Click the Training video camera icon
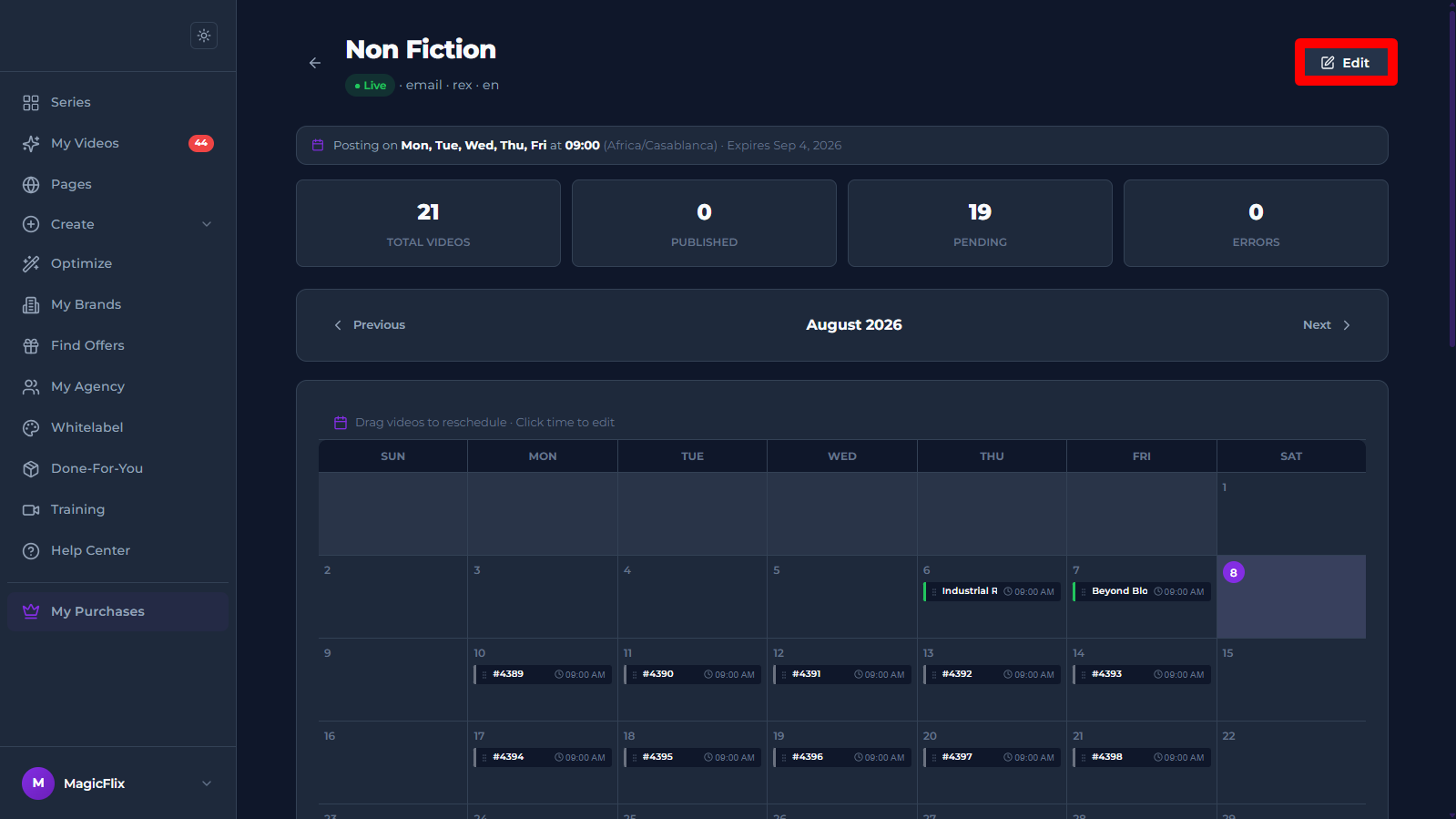This screenshot has height=819, width=1456. click(x=31, y=510)
